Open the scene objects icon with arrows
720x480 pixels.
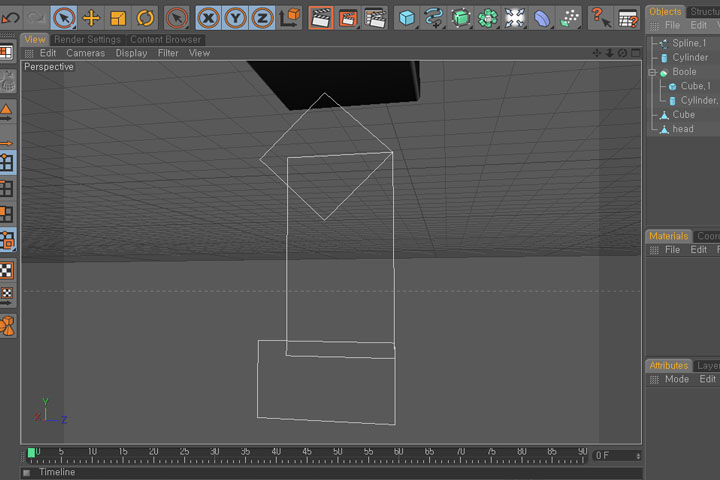click(515, 18)
